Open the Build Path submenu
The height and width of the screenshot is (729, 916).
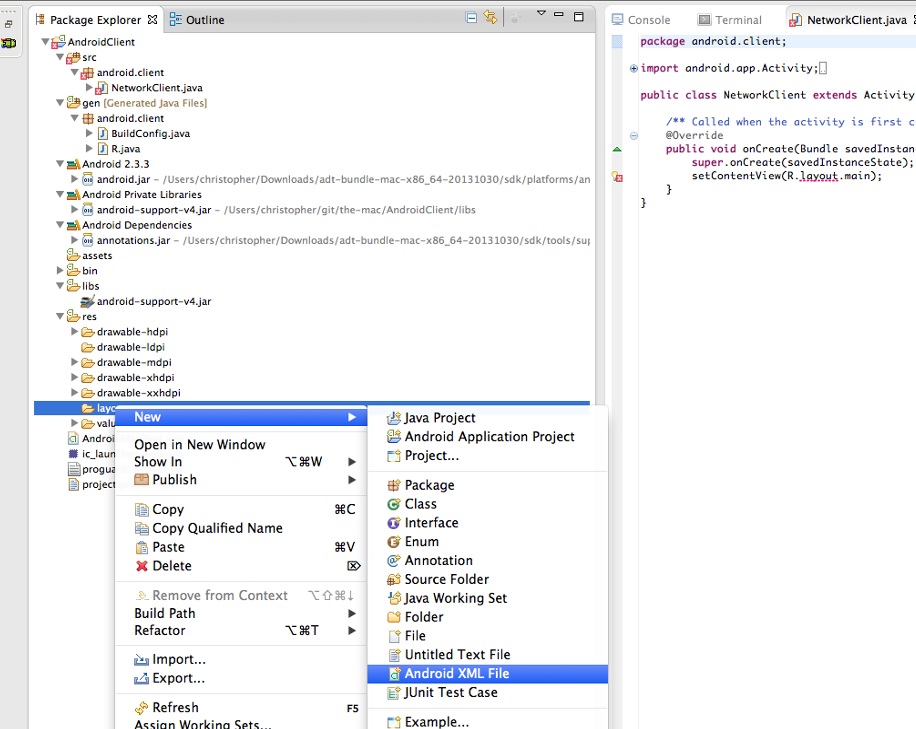pyautogui.click(x=241, y=613)
